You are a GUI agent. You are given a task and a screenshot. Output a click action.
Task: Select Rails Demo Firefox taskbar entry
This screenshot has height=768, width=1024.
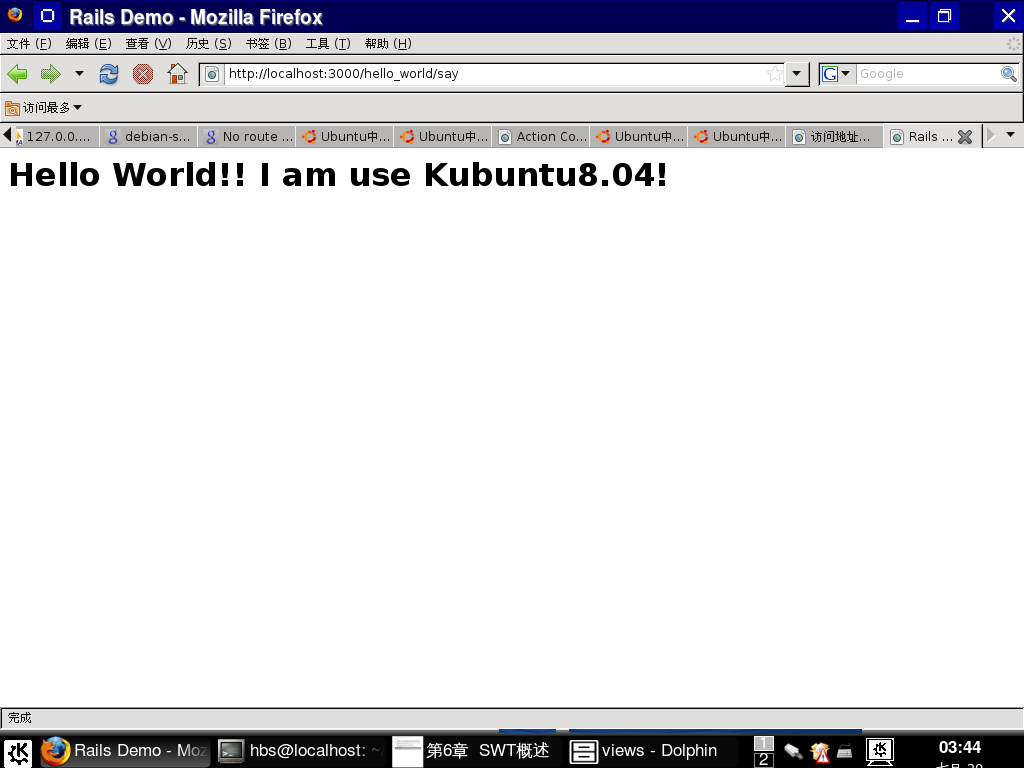point(125,751)
